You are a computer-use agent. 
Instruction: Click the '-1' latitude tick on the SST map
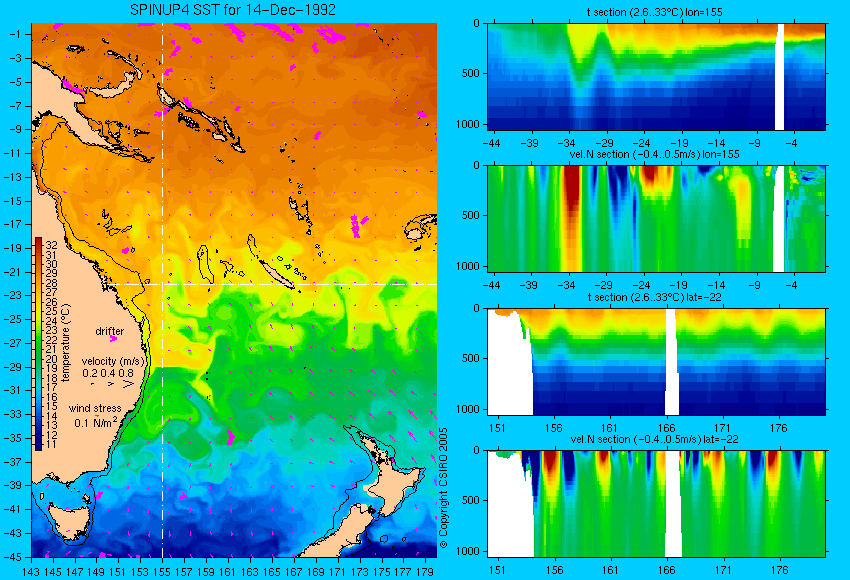click(x=15, y=34)
